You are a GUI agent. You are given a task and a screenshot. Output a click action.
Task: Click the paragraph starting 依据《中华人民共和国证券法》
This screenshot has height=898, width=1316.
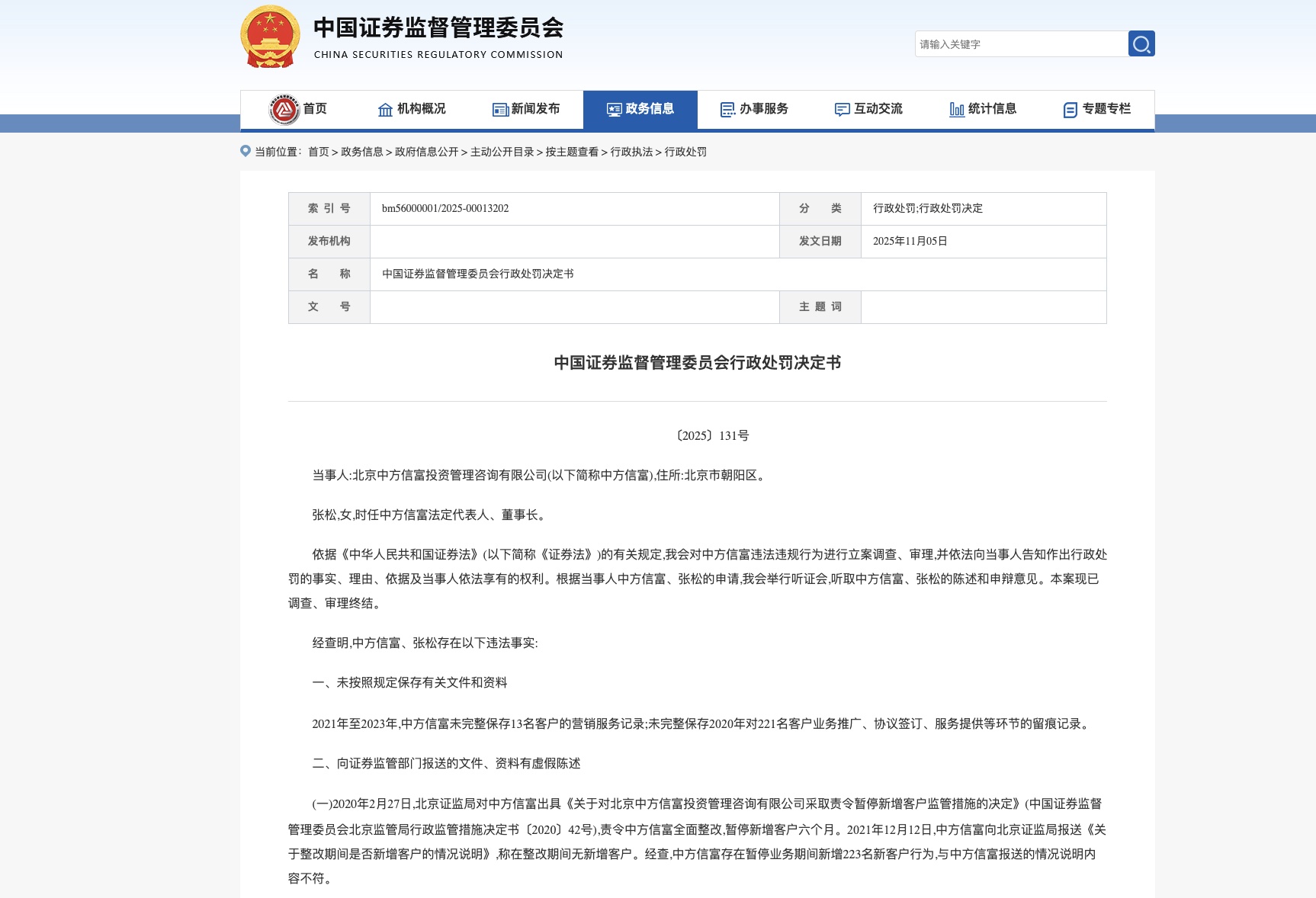coord(698,579)
